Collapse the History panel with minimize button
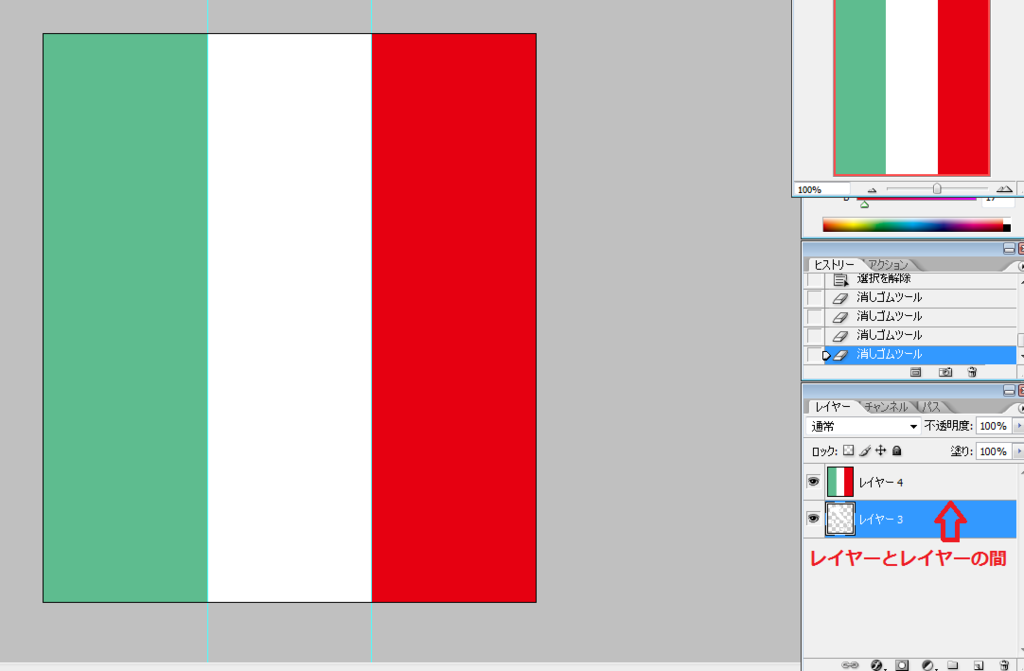 coord(1009,249)
